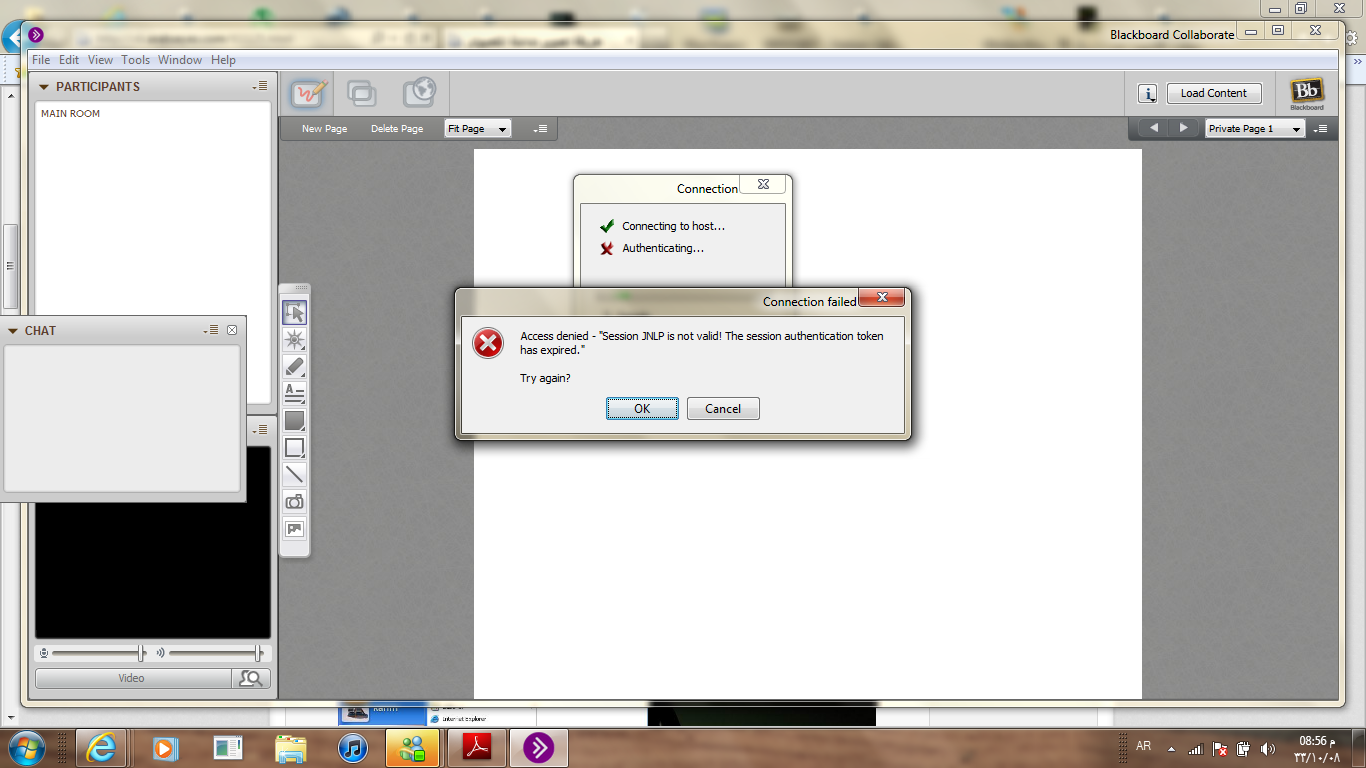Choose the Screenshot camera tool
The height and width of the screenshot is (768, 1366).
294,502
